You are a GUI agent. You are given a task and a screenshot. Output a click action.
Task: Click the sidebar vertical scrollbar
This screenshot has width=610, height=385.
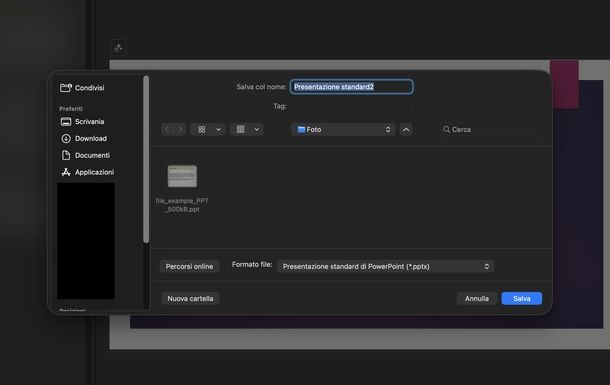tap(146, 159)
